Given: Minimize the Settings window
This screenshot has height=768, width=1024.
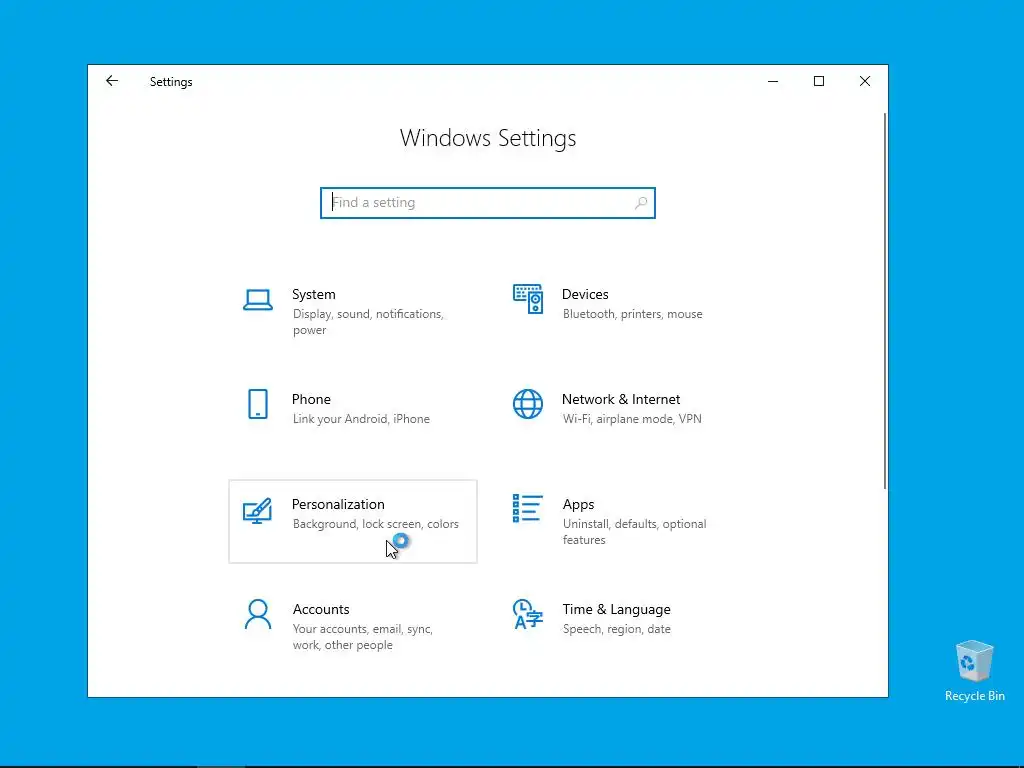Looking at the screenshot, I should [773, 82].
